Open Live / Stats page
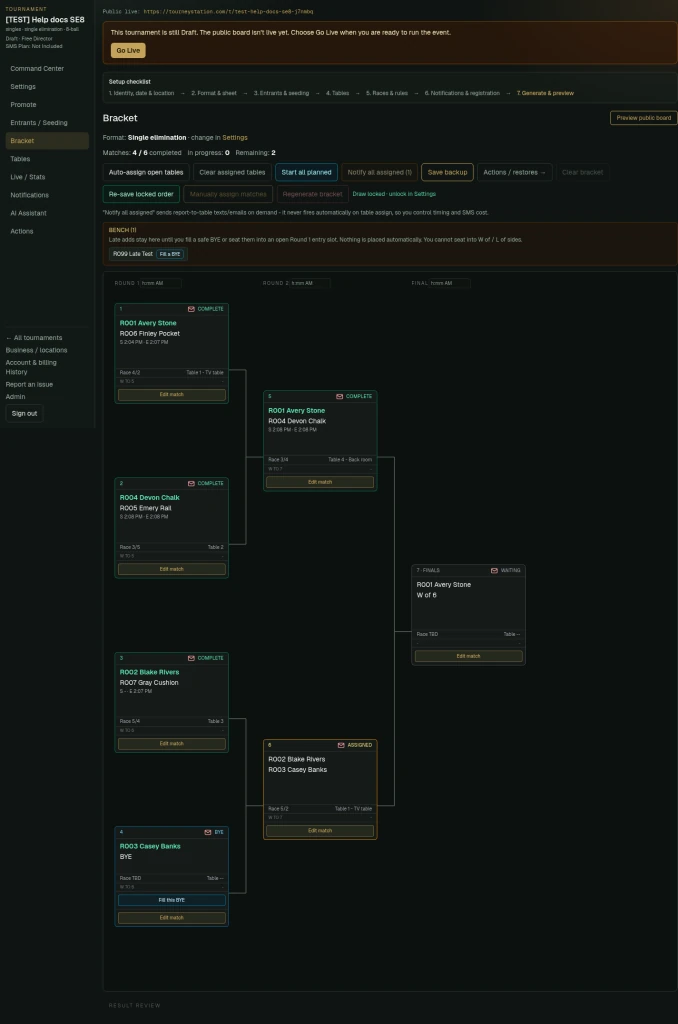This screenshot has width=678, height=1024. click(47, 177)
